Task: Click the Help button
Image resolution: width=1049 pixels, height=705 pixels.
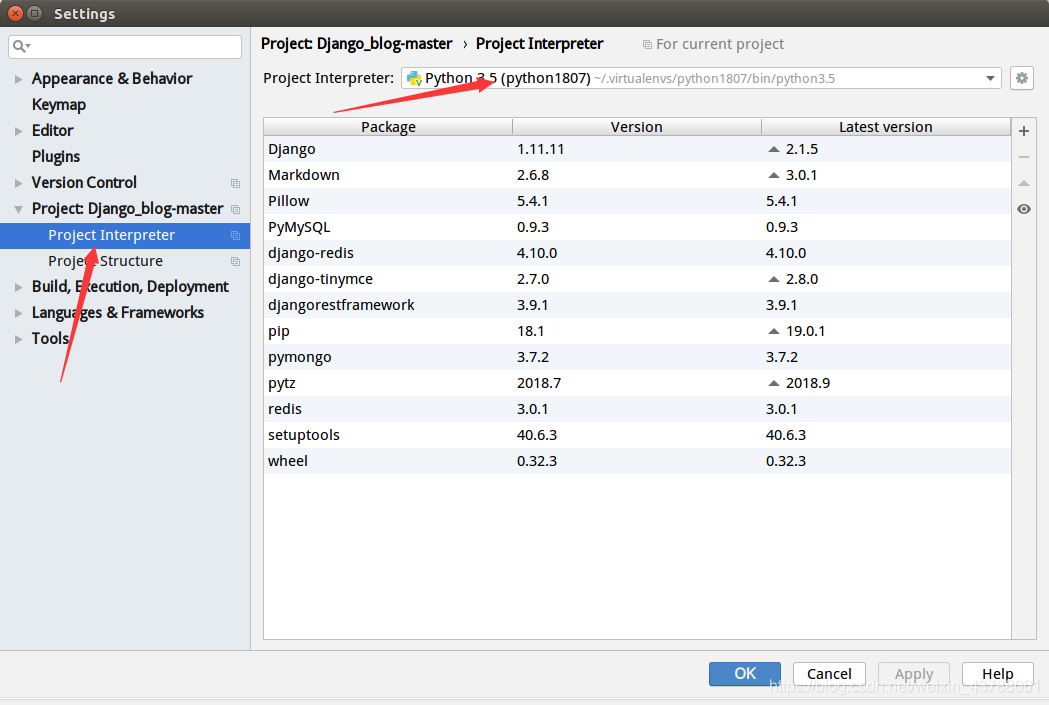Action: click(x=997, y=674)
